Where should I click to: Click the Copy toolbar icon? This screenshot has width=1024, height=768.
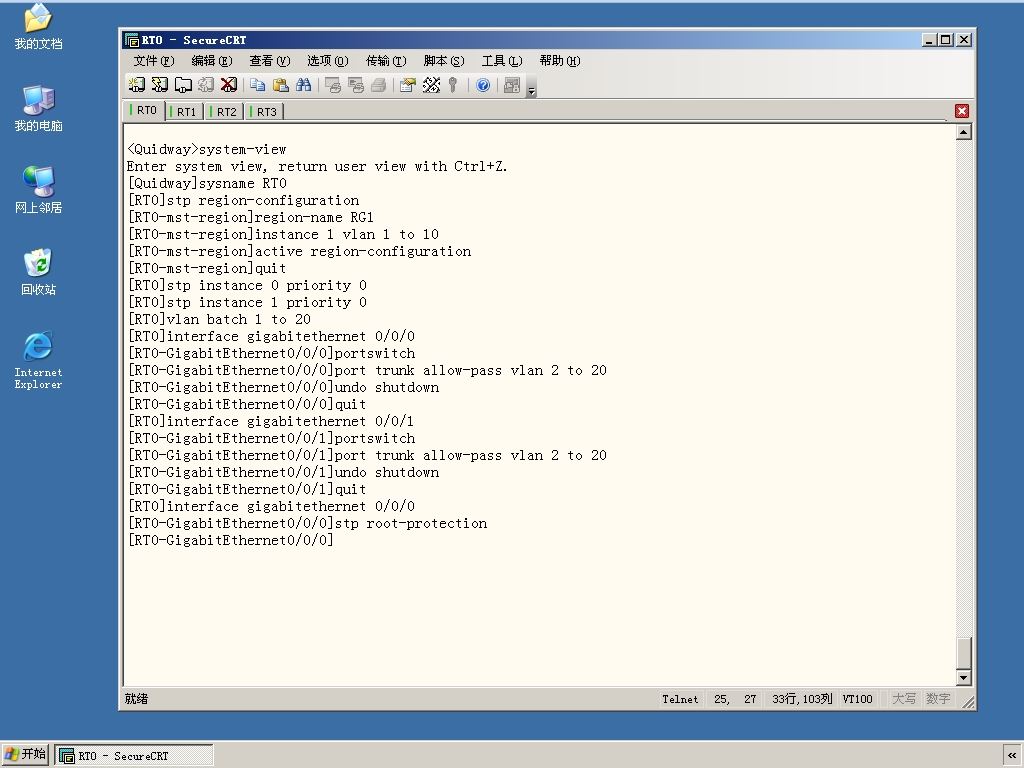coord(258,85)
